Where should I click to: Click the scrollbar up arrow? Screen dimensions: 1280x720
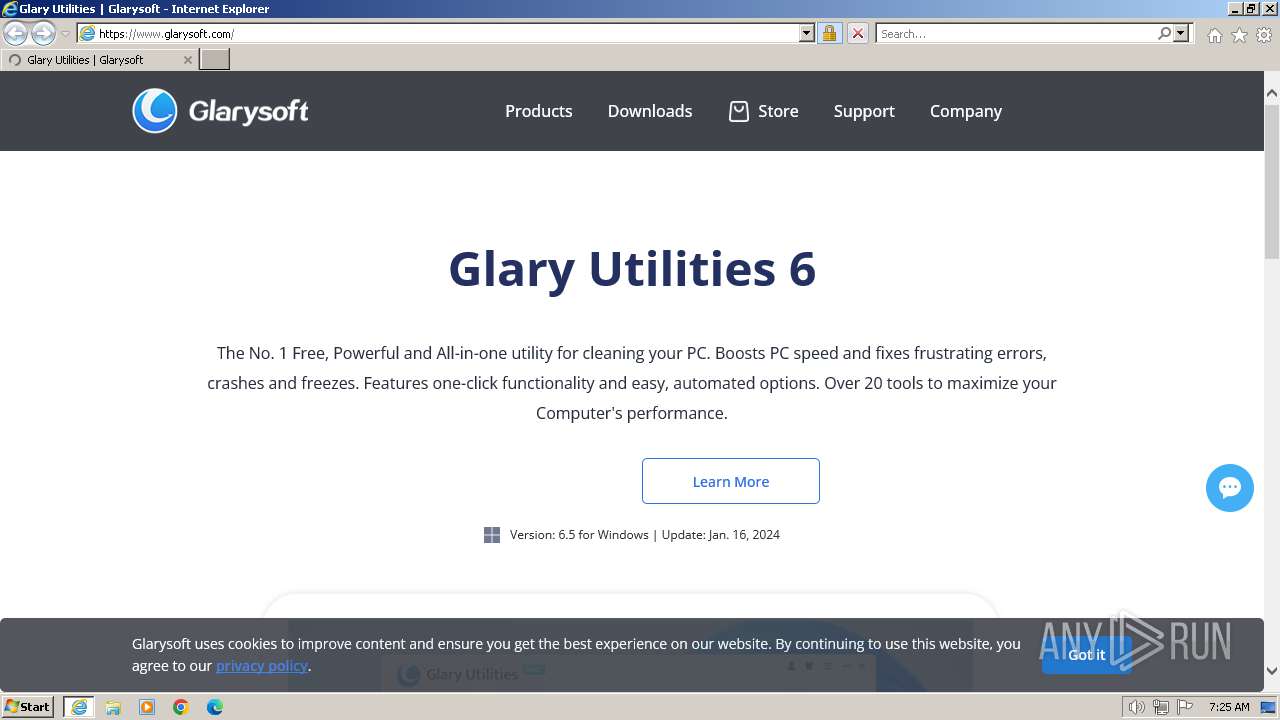coord(1272,93)
